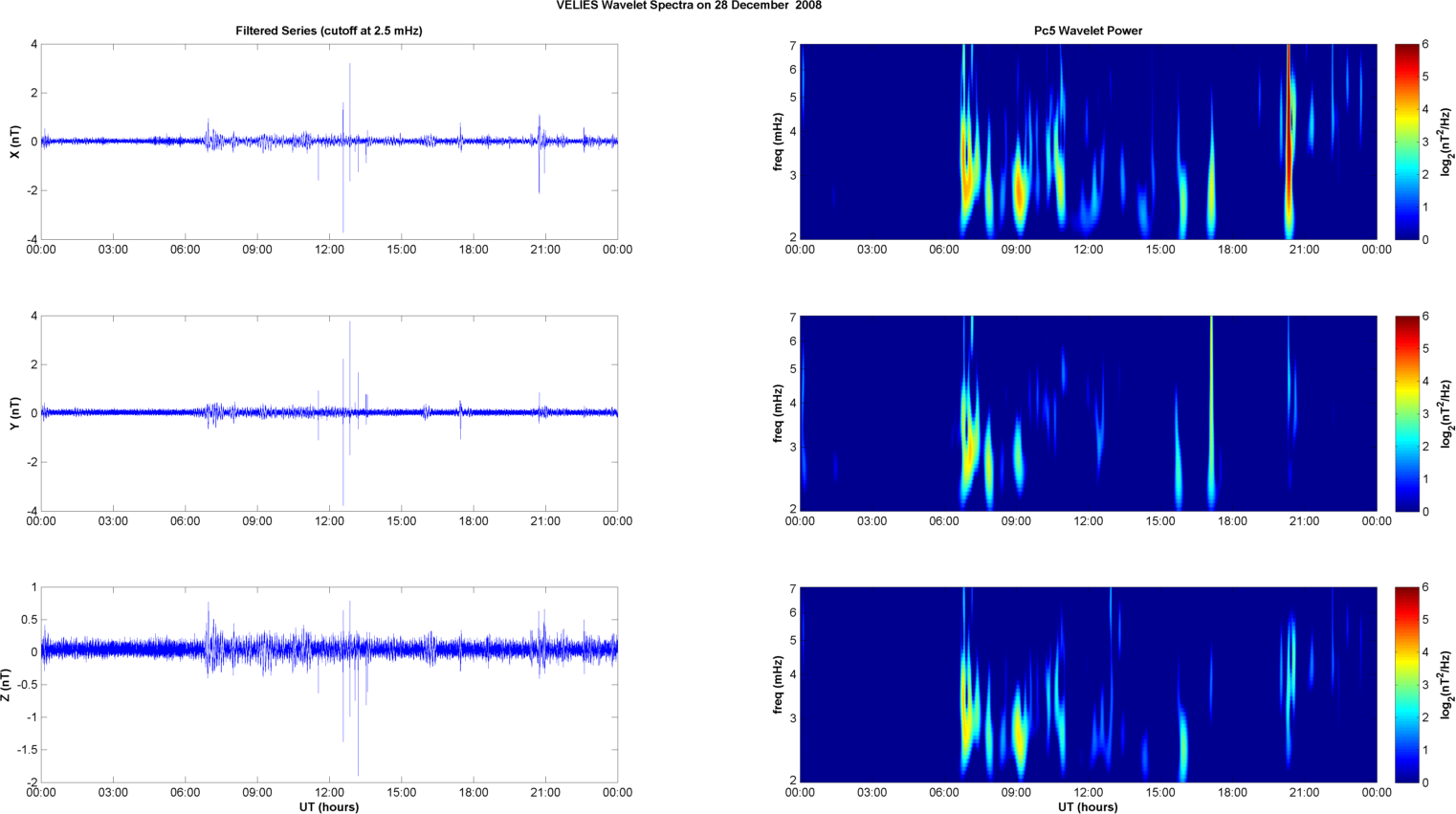Click the 'Z (nT)' axis label
The height and width of the screenshot is (814, 1456).
pos(6,685)
